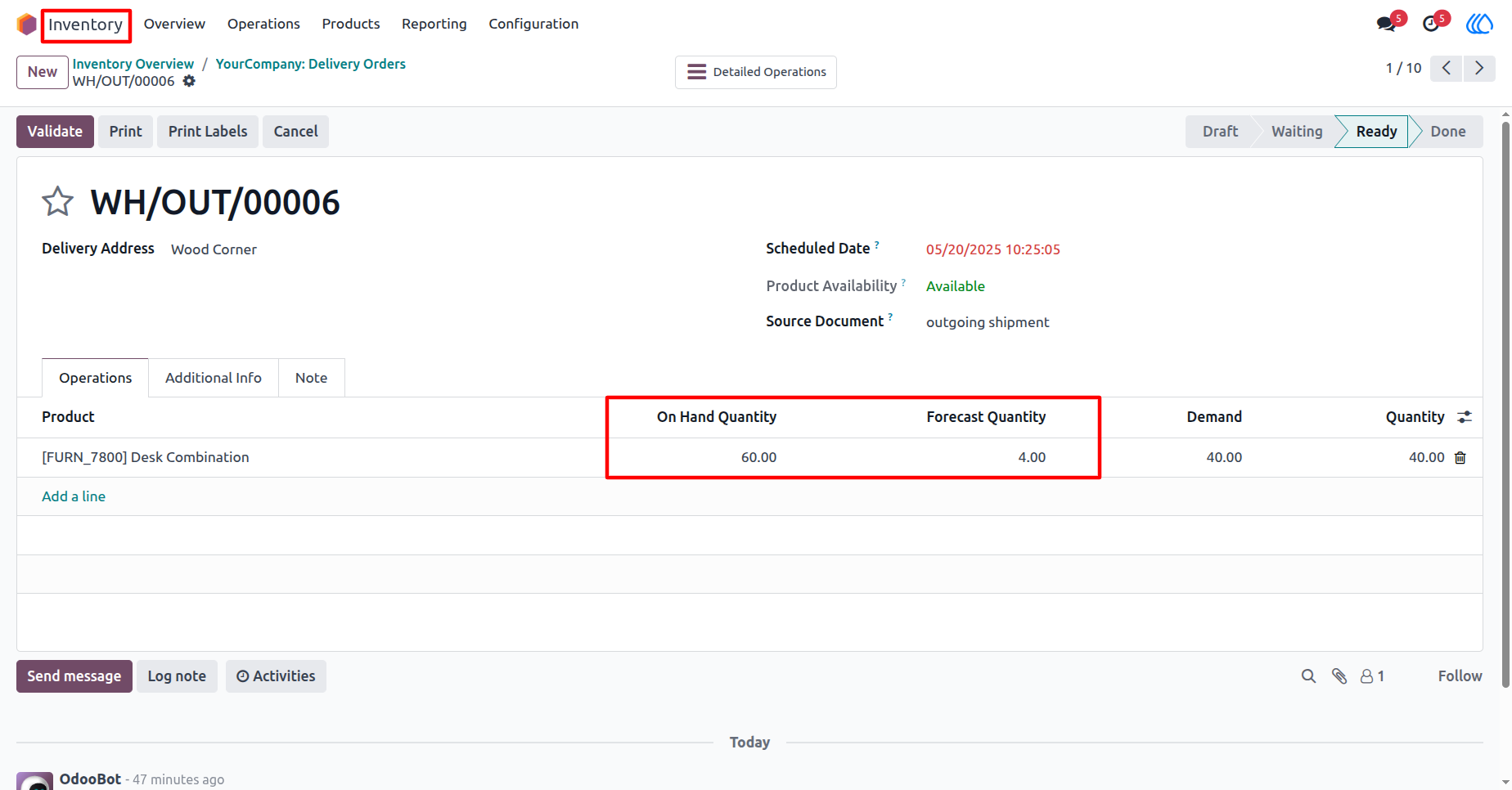Viewport: 1512px width, 790px height.
Task: Open optional columns adjust icon
Action: pyautogui.click(x=1465, y=417)
